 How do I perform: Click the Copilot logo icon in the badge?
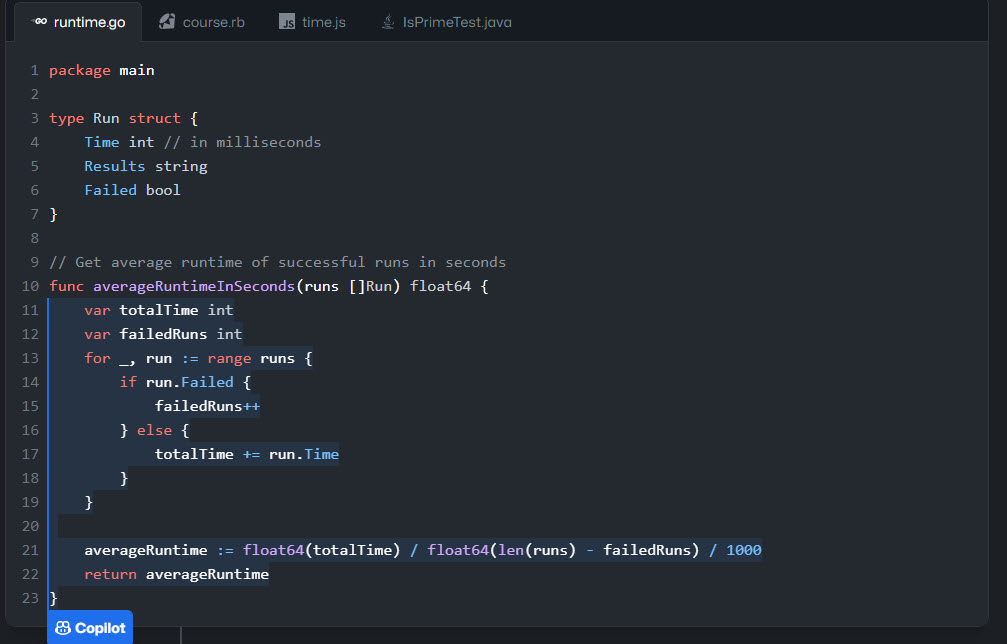pyautogui.click(x=63, y=628)
